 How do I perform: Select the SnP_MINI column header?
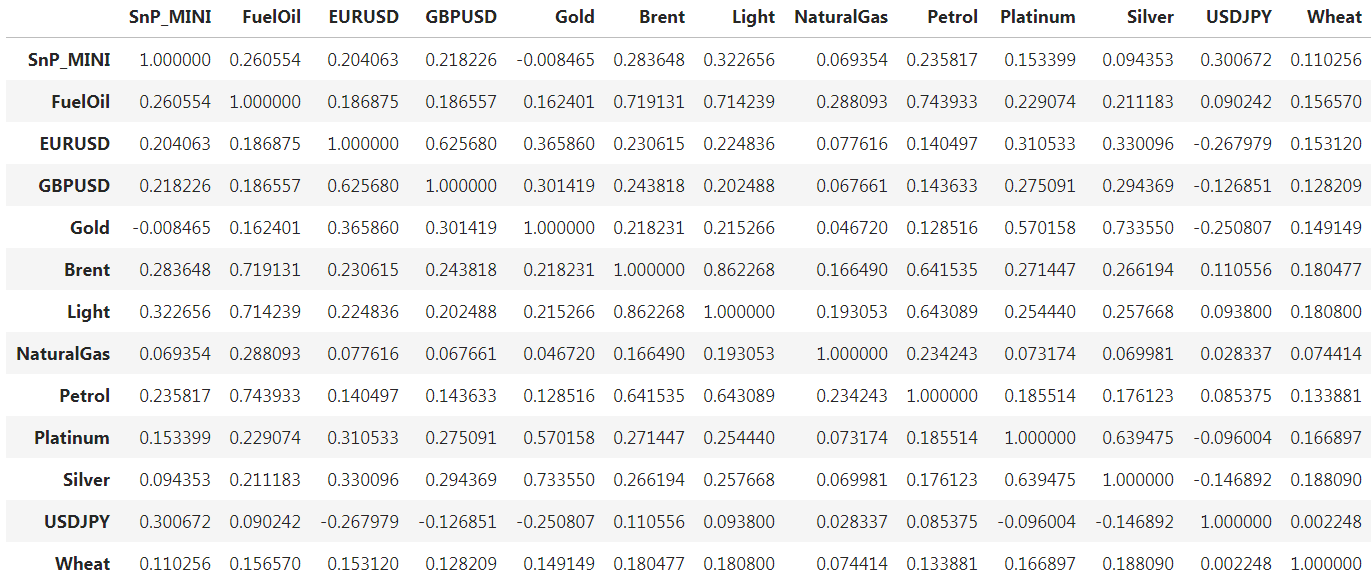[168, 17]
